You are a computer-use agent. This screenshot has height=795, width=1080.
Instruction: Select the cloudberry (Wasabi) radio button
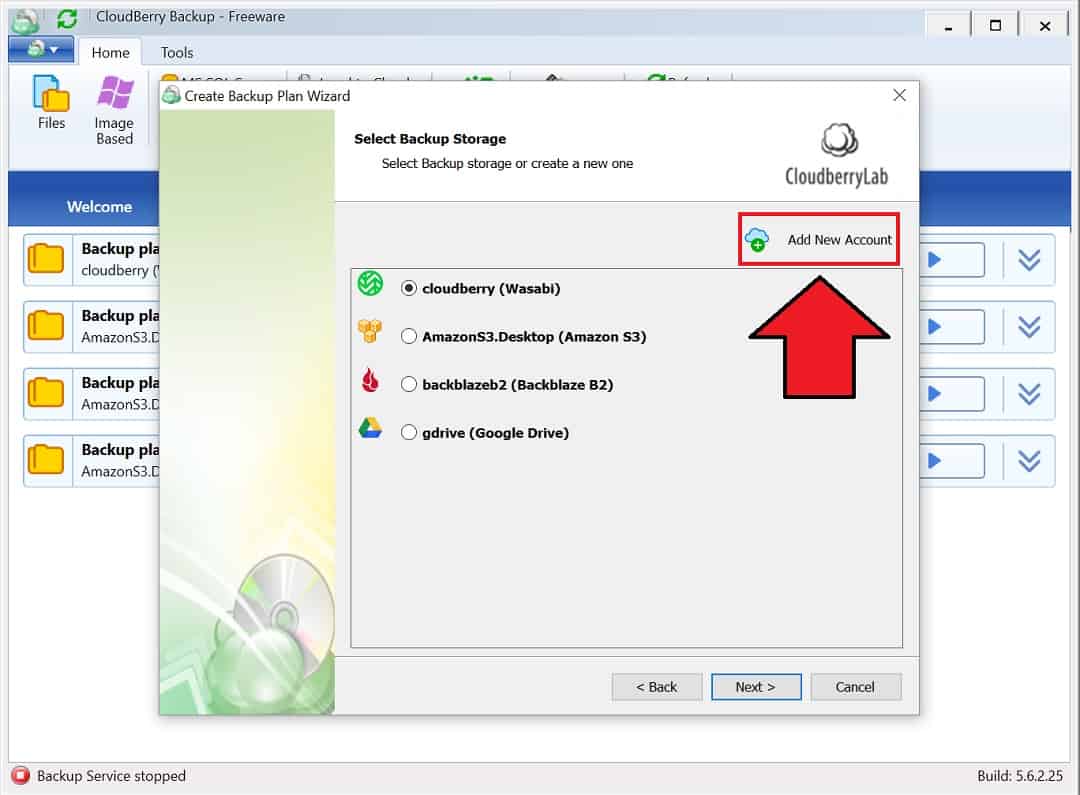click(409, 288)
